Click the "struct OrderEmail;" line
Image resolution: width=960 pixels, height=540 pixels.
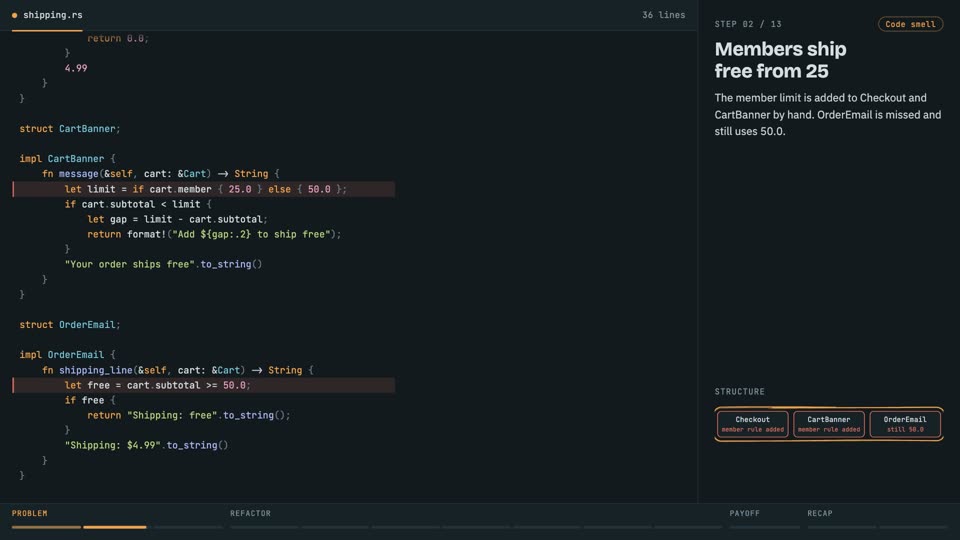tap(70, 324)
